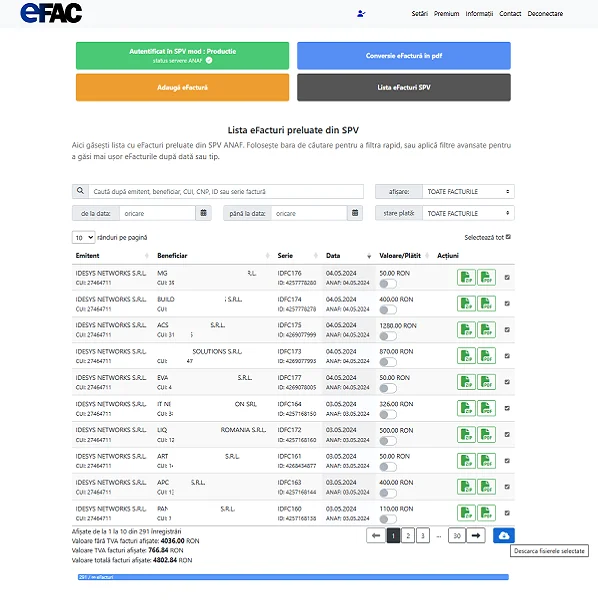Open Contact menu item
The image size is (598, 612).
[x=510, y=14]
